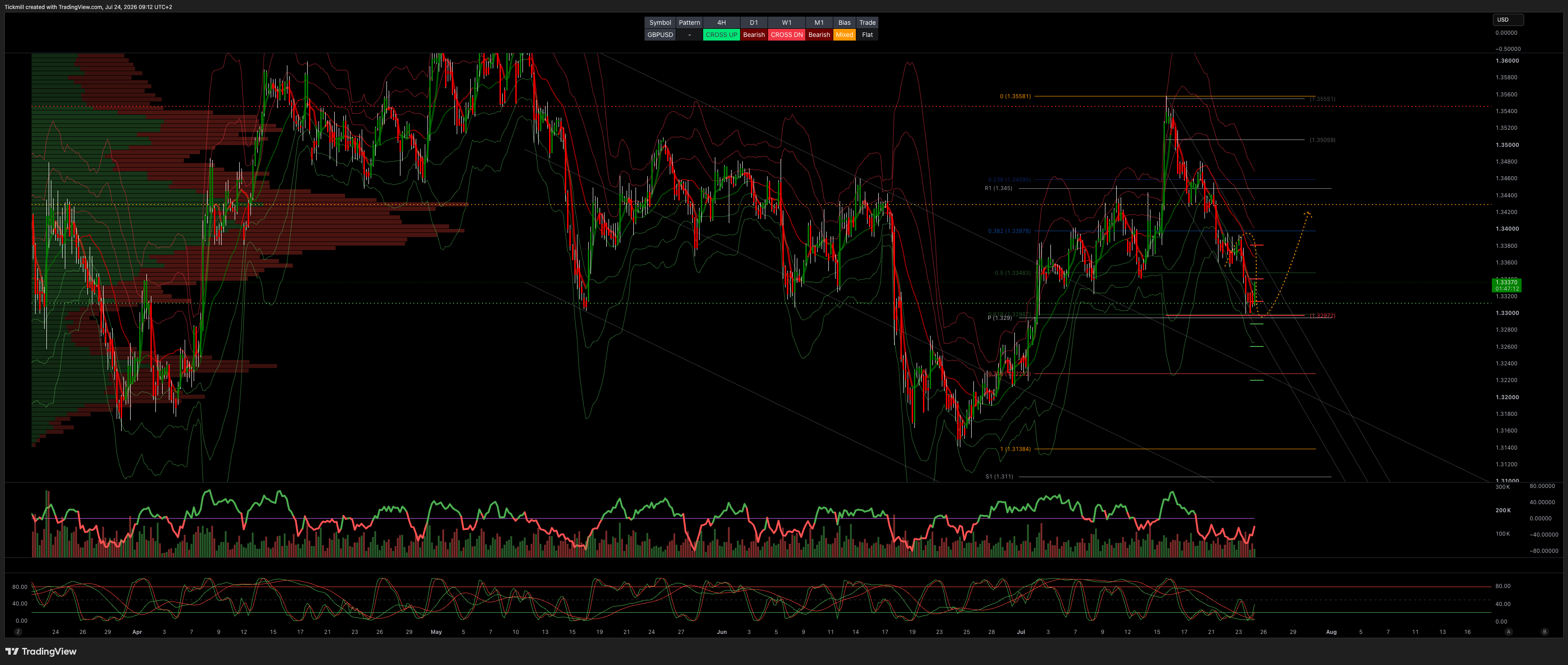Click the Trade column header
This screenshot has width=1568, height=665.
(868, 23)
